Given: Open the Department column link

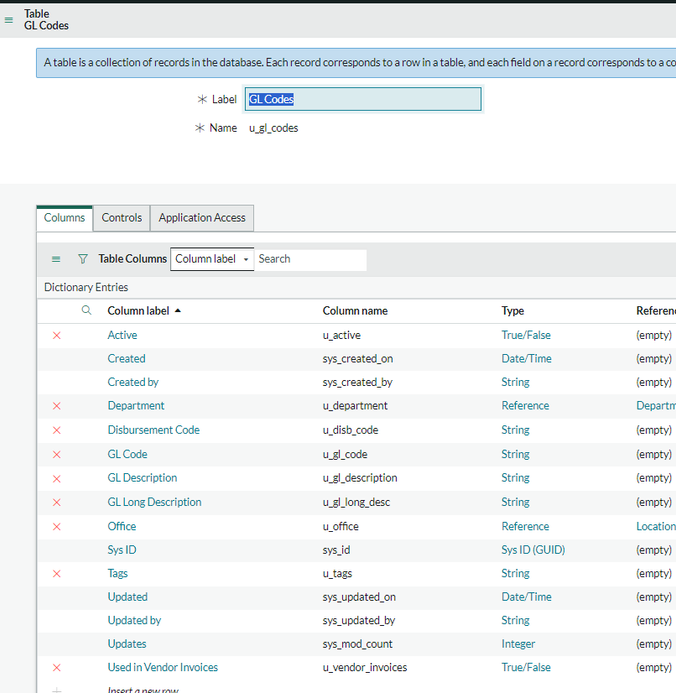Looking at the screenshot, I should [x=136, y=406].
